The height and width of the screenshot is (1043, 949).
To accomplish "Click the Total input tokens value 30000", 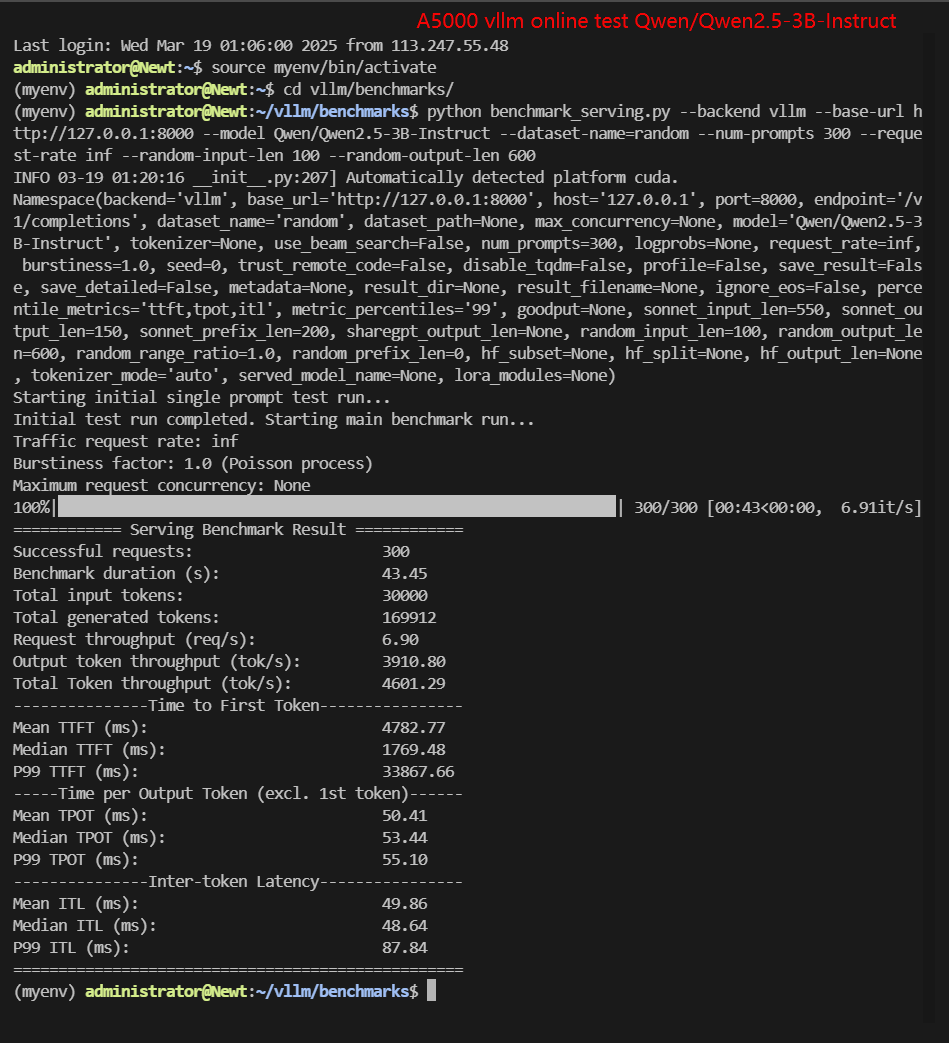I will click(x=404, y=595).
